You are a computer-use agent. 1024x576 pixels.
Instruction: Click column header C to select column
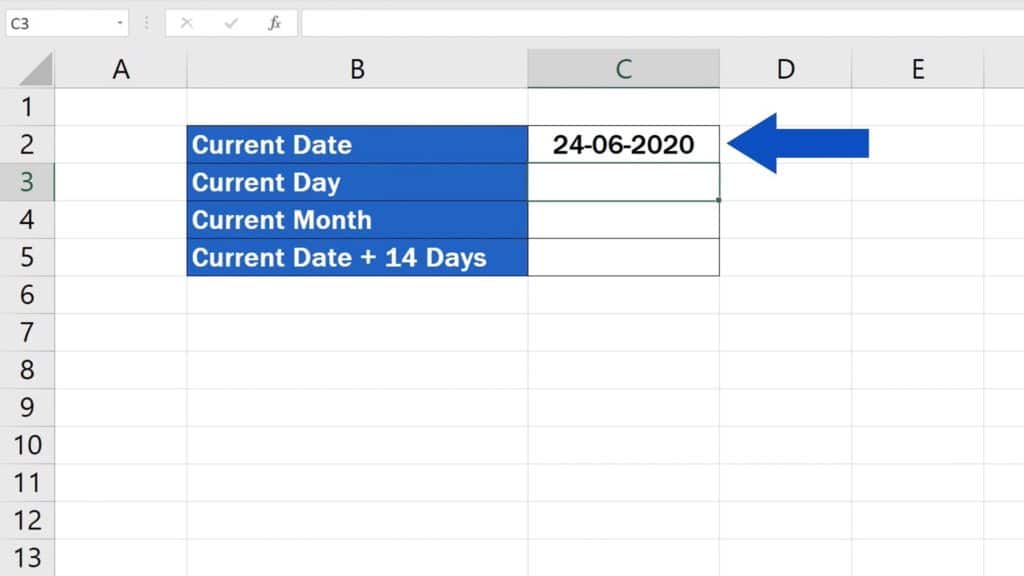622,69
